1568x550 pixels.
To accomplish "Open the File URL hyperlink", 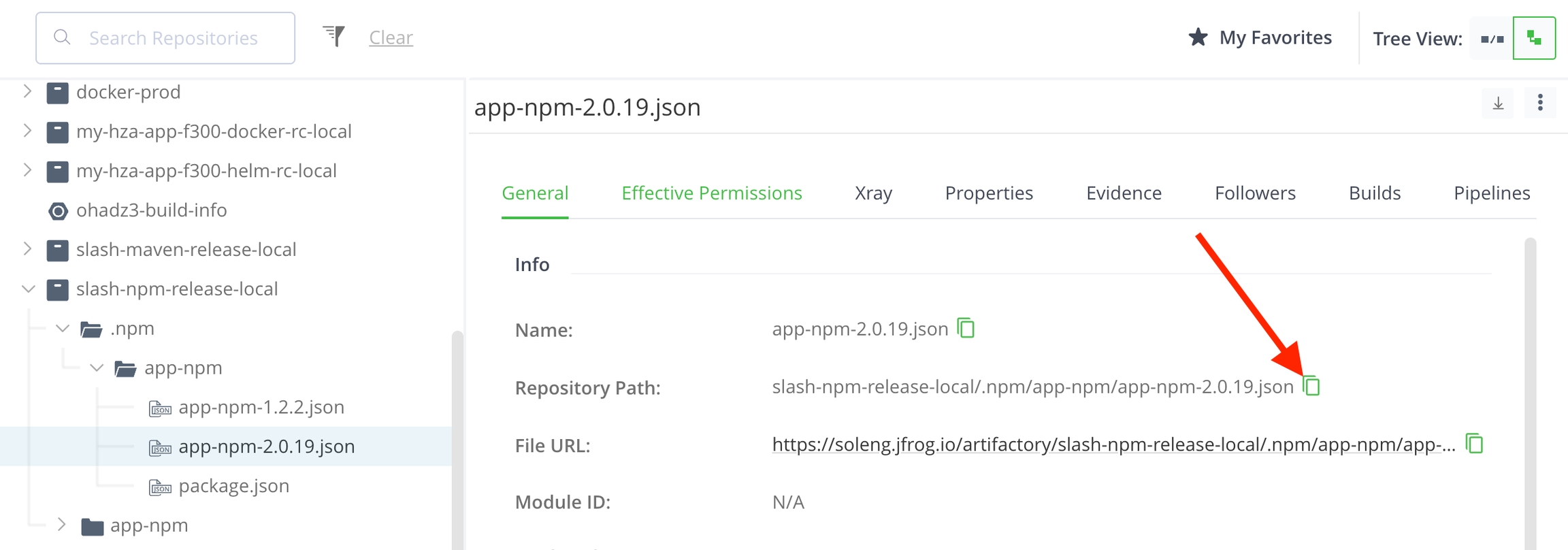I will click(x=1113, y=445).
